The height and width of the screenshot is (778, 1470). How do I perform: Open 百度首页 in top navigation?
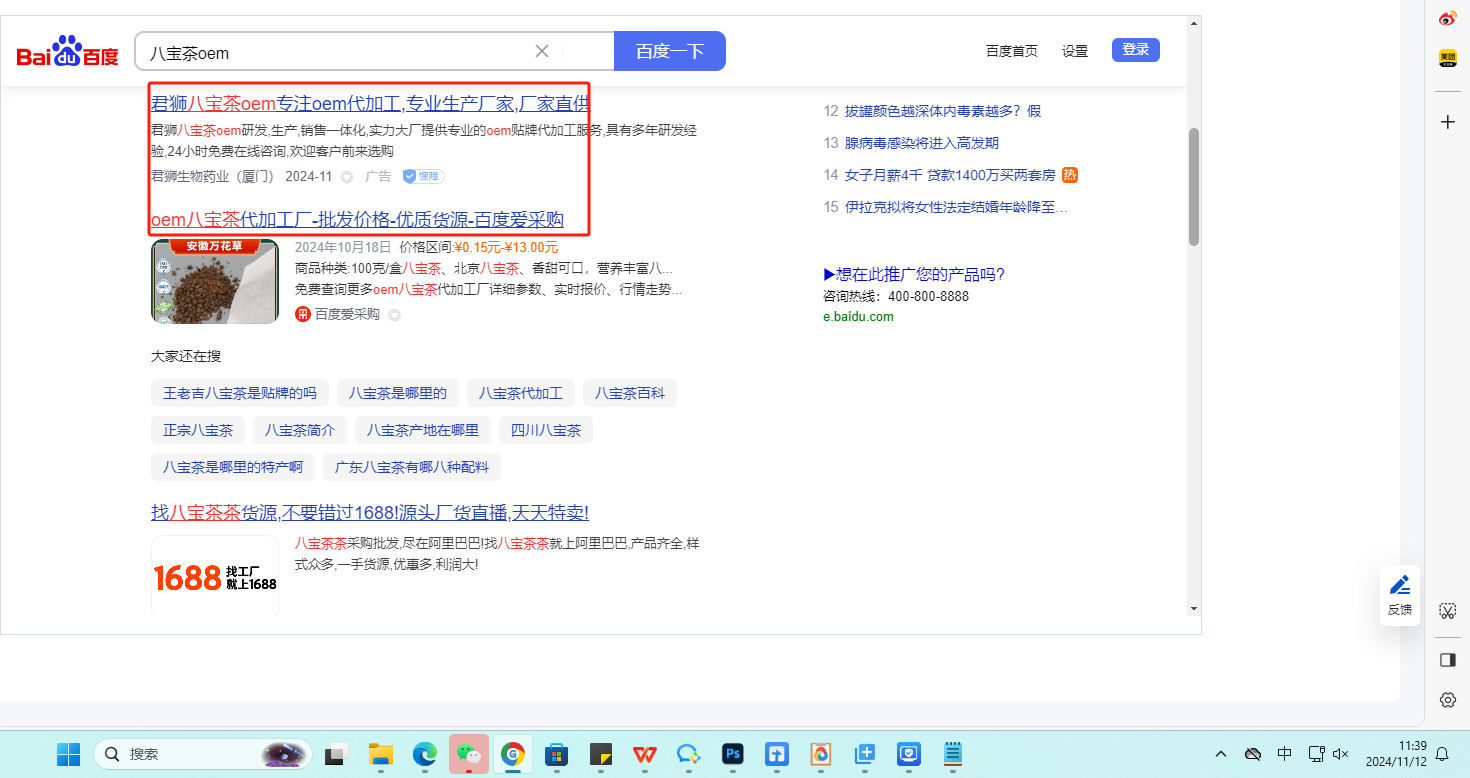point(1011,51)
